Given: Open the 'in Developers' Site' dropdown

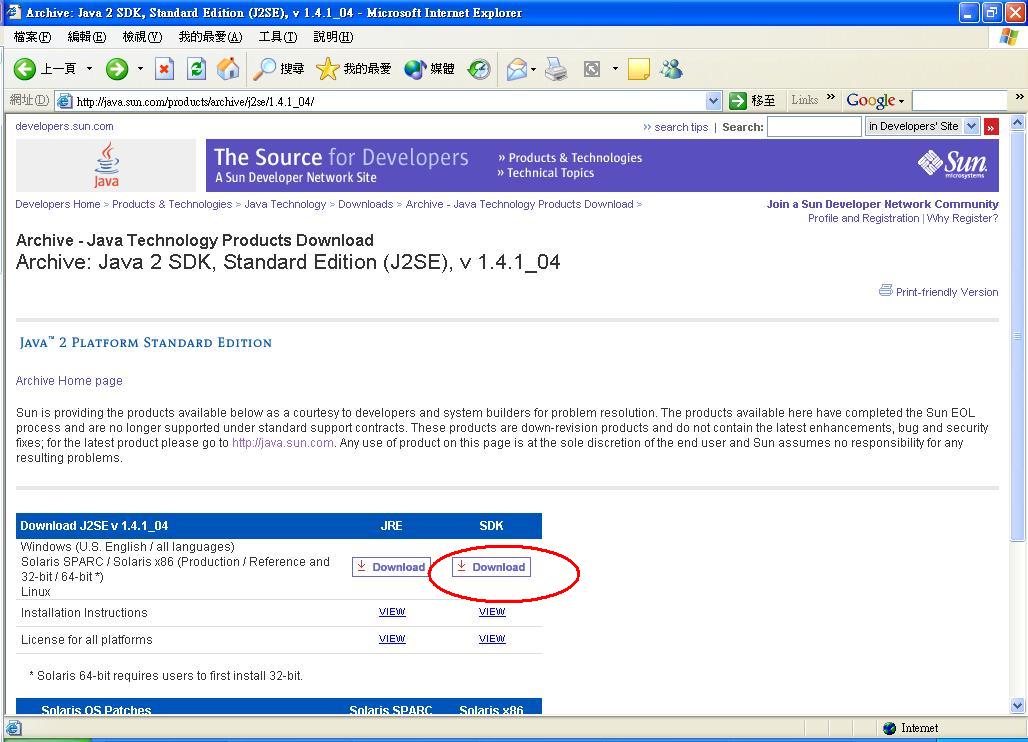Looking at the screenshot, I should (x=972, y=127).
